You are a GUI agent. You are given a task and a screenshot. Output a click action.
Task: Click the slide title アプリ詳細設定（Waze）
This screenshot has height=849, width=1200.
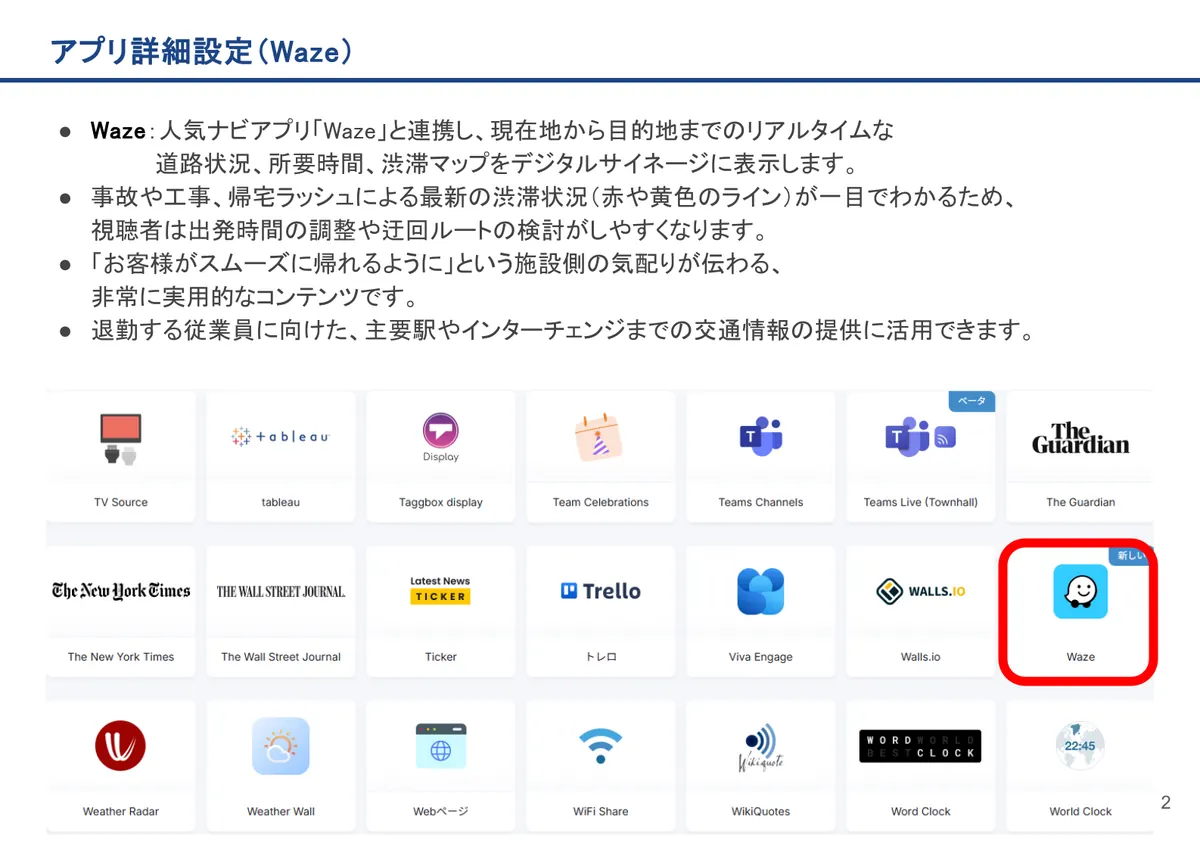click(x=202, y=52)
